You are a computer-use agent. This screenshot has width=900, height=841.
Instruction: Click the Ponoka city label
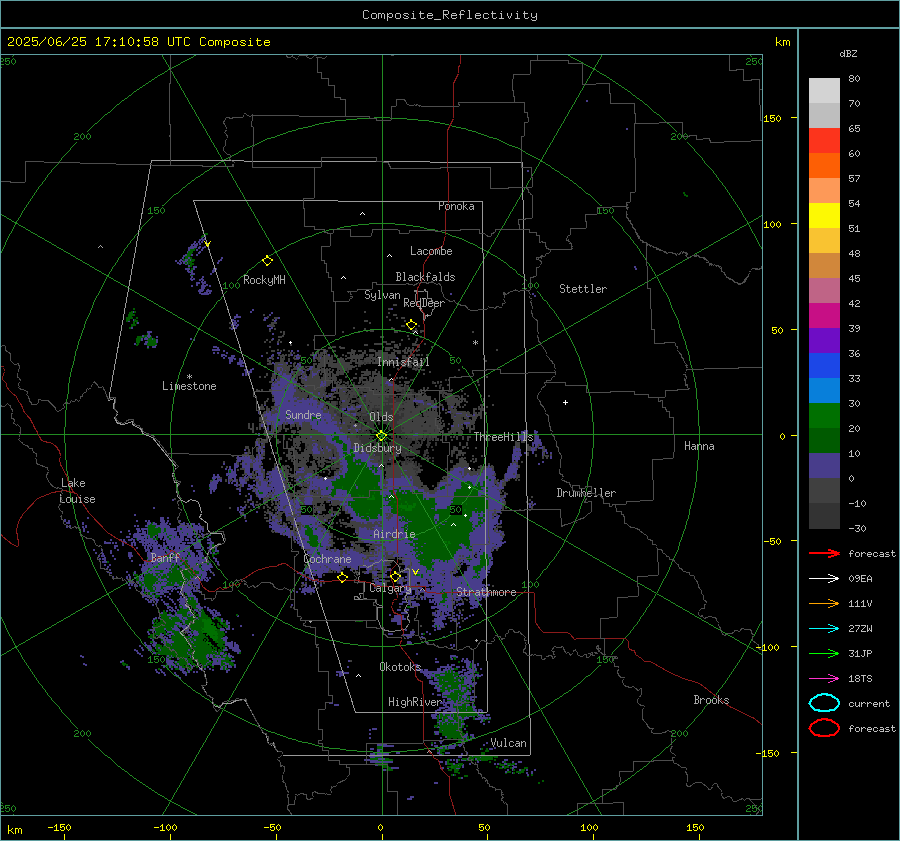pos(456,206)
